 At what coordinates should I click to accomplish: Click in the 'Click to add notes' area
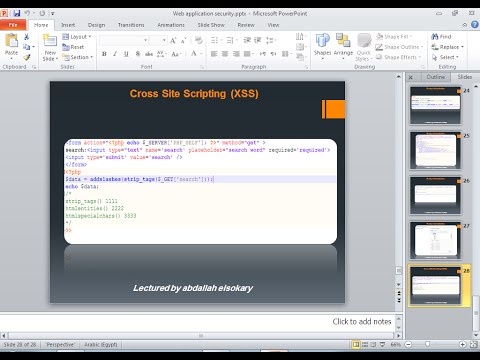[196, 321]
